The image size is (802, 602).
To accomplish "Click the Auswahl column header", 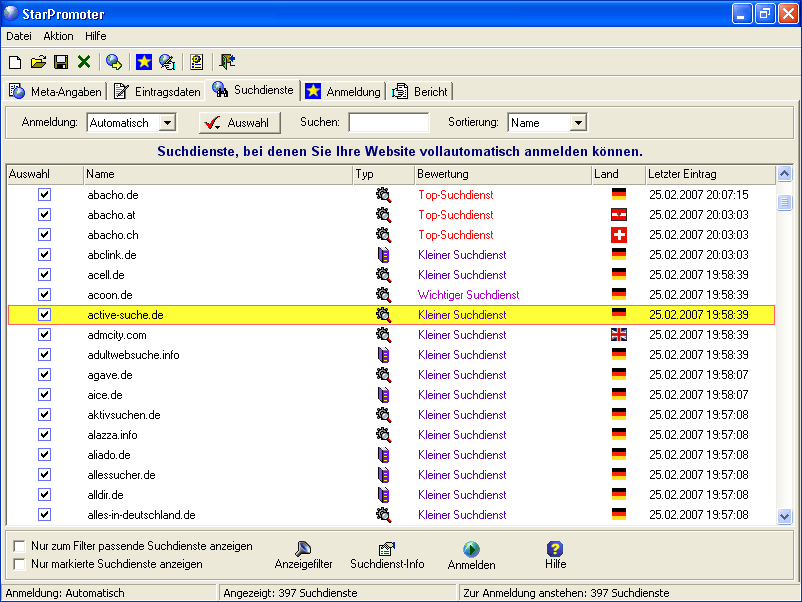I will [44, 174].
